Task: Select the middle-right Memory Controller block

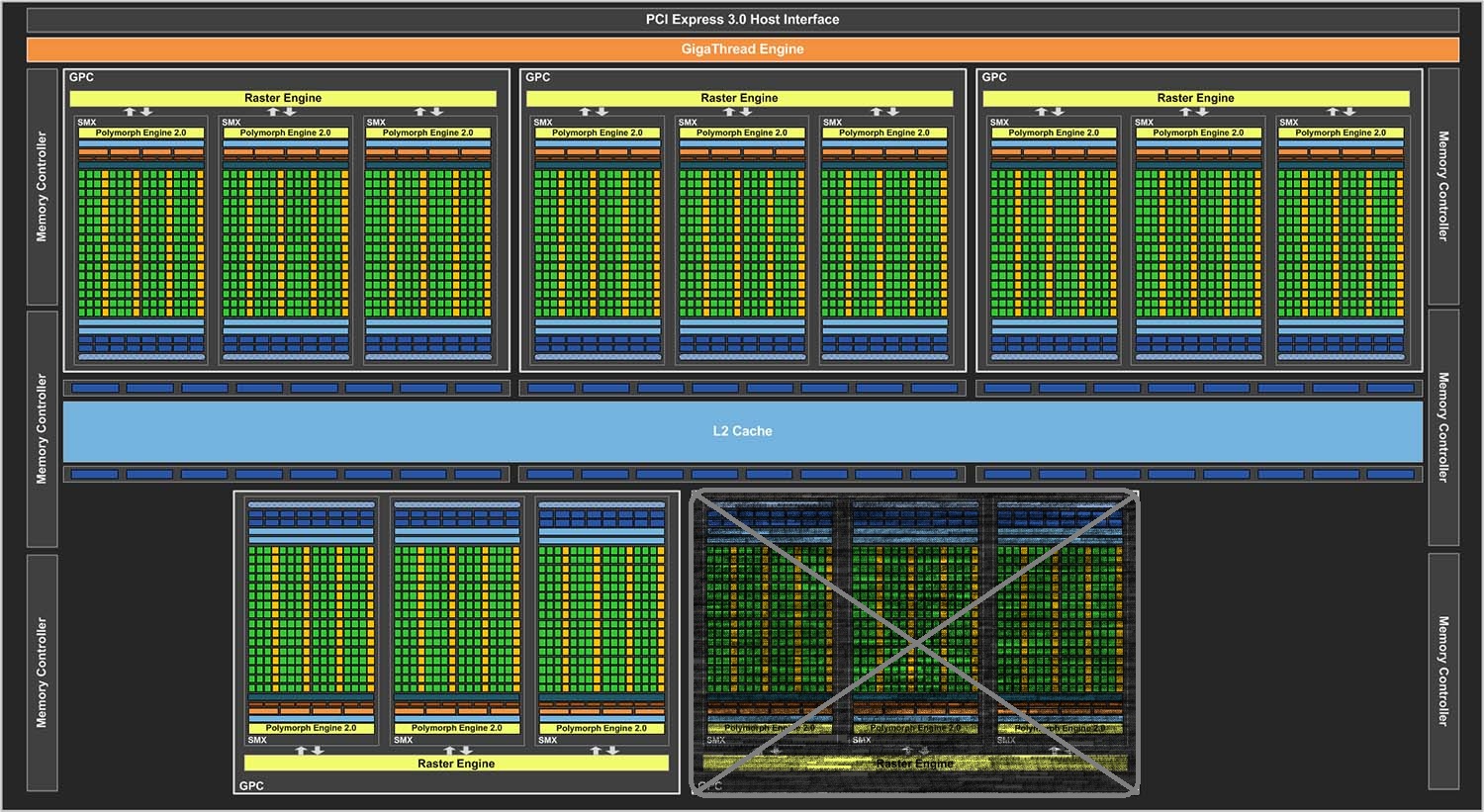Action: 1443,427
